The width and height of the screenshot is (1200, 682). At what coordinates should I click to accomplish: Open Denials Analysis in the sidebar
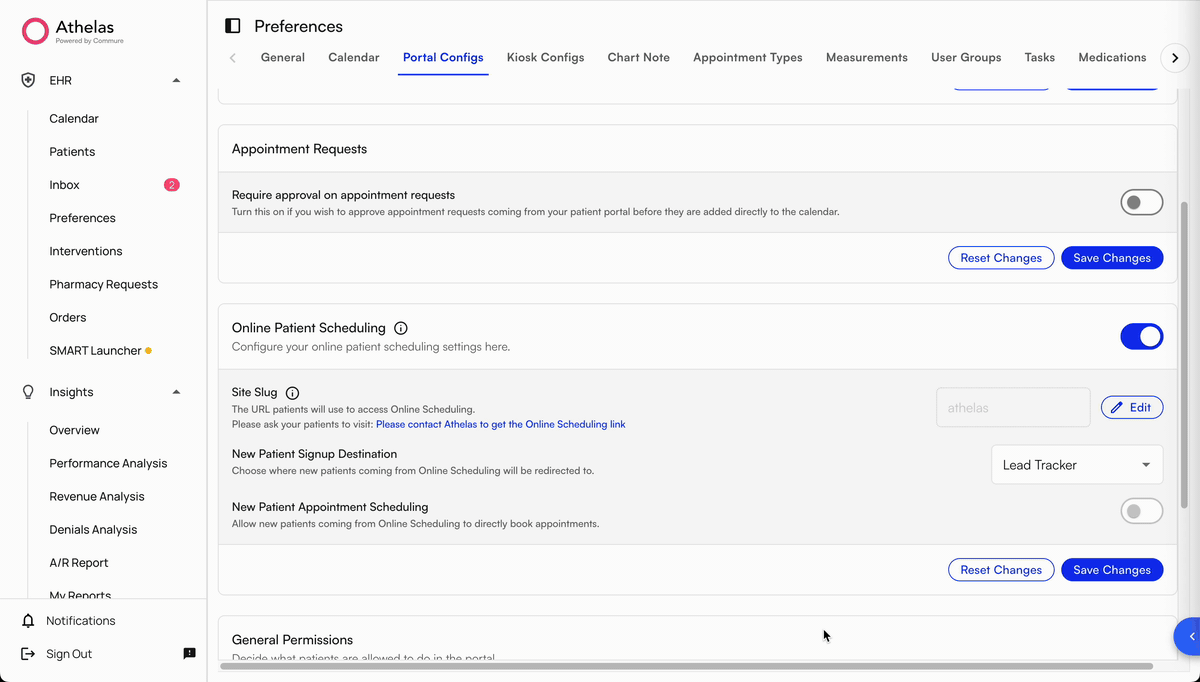pos(93,530)
